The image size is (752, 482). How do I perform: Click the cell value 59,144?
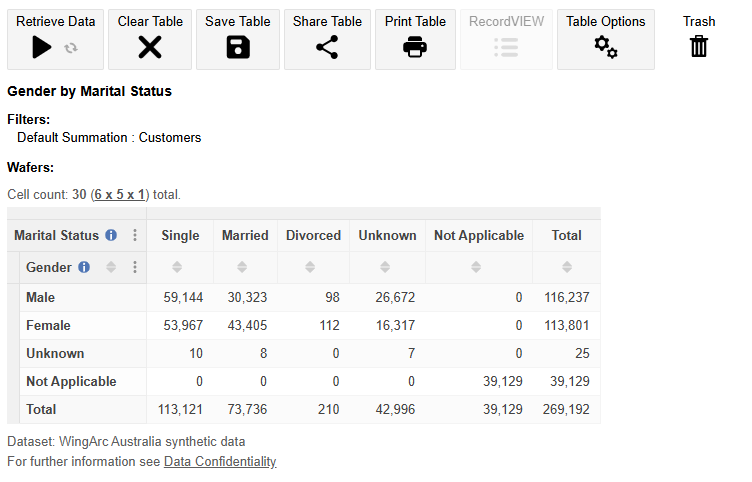tap(183, 297)
